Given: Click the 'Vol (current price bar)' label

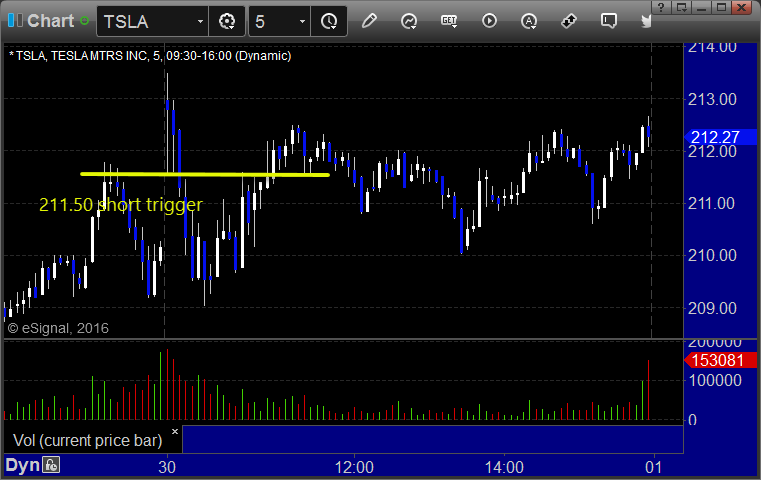Looking at the screenshot, I should pyautogui.click(x=88, y=440).
